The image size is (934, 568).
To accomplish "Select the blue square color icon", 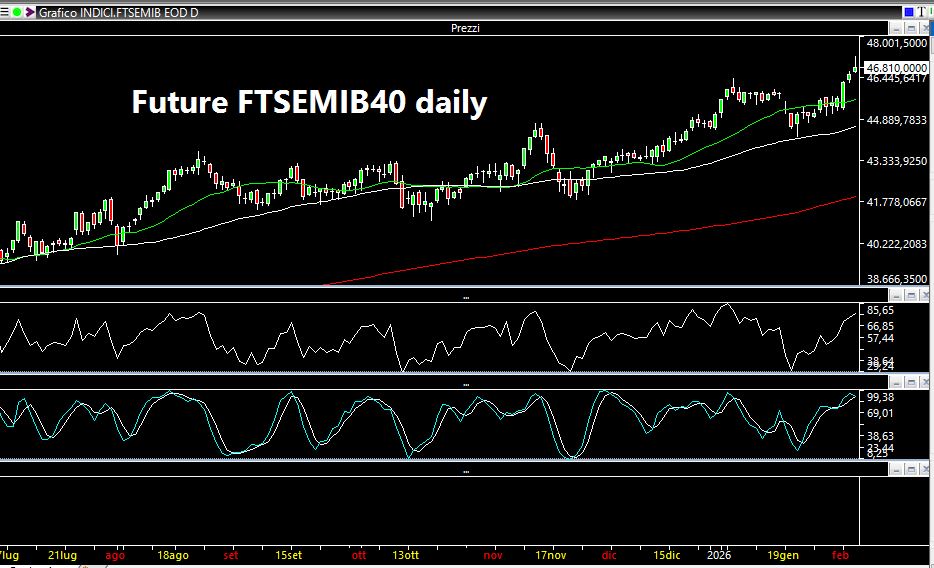I will [x=911, y=11].
